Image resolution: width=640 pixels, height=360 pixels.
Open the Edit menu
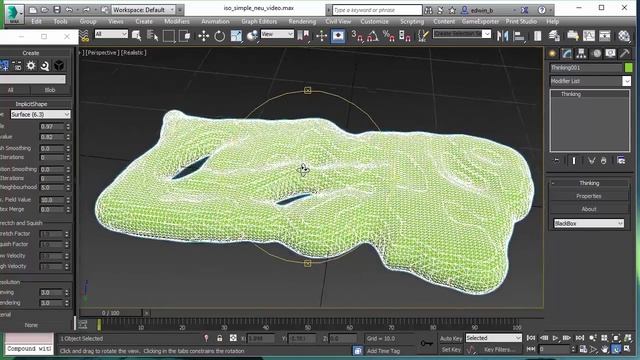pos(36,21)
